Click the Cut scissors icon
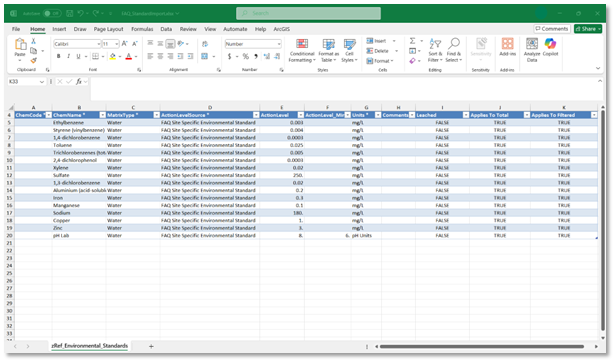 click(33, 41)
